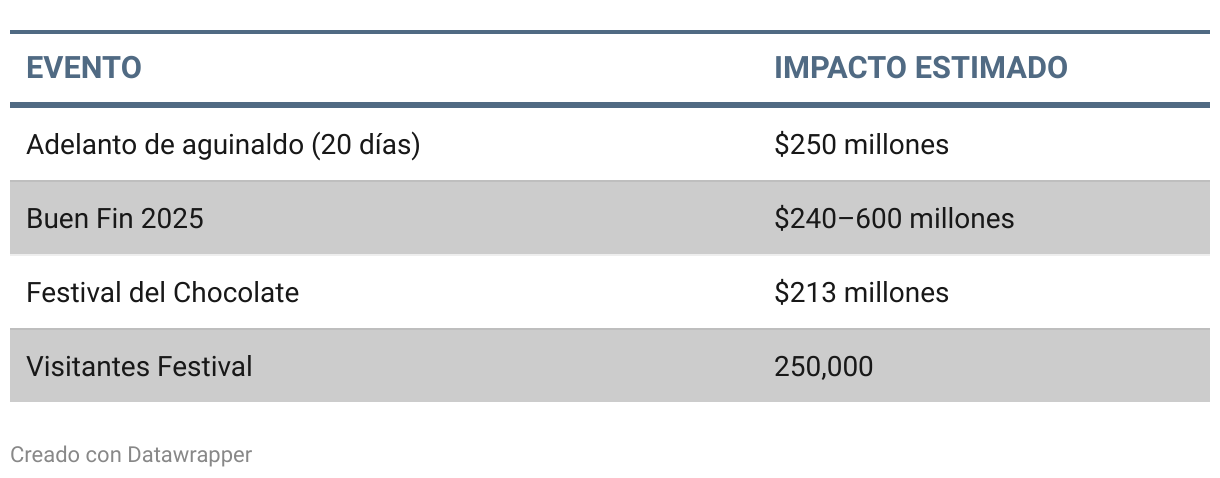Viewport: 1220px width, 478px height.
Task: Click the IMPACTO ESTIMADO column header
Action: [920, 68]
